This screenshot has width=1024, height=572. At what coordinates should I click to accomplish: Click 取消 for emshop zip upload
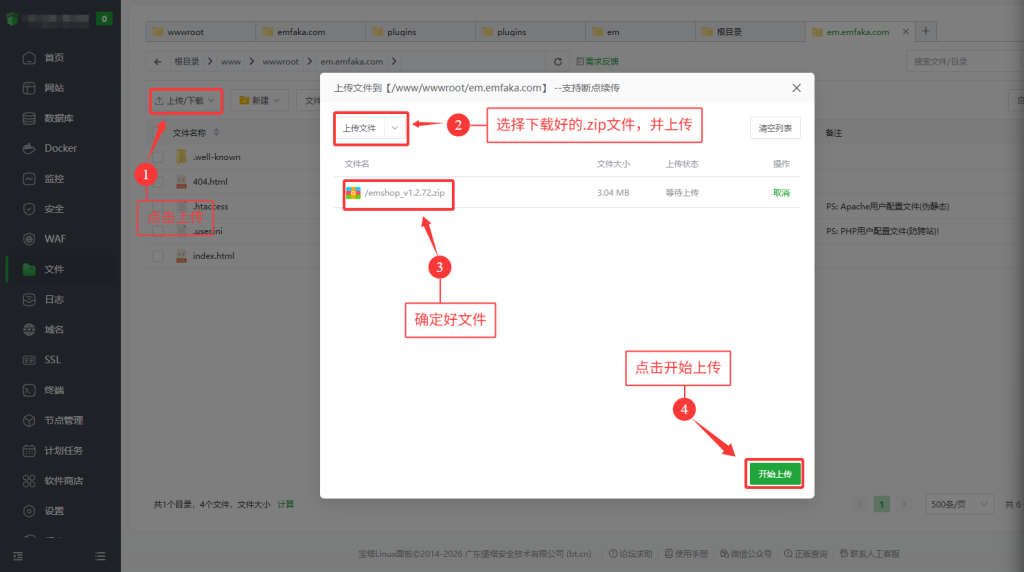click(x=781, y=193)
